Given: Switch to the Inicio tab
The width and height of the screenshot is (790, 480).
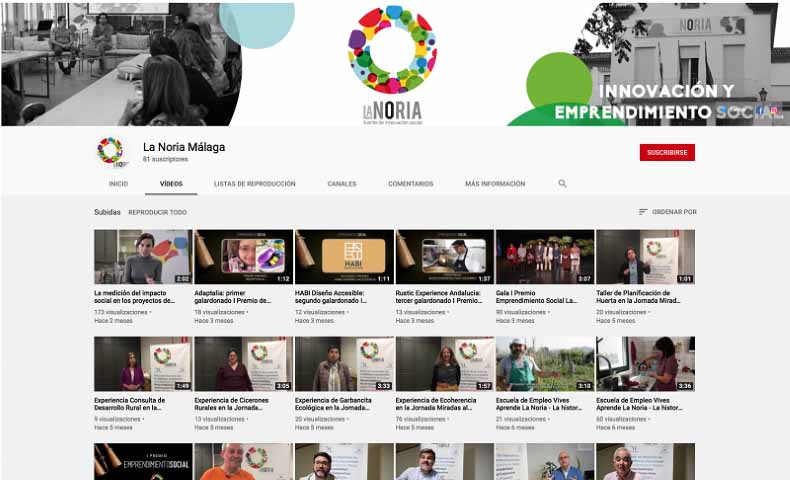Looking at the screenshot, I should [x=118, y=184].
